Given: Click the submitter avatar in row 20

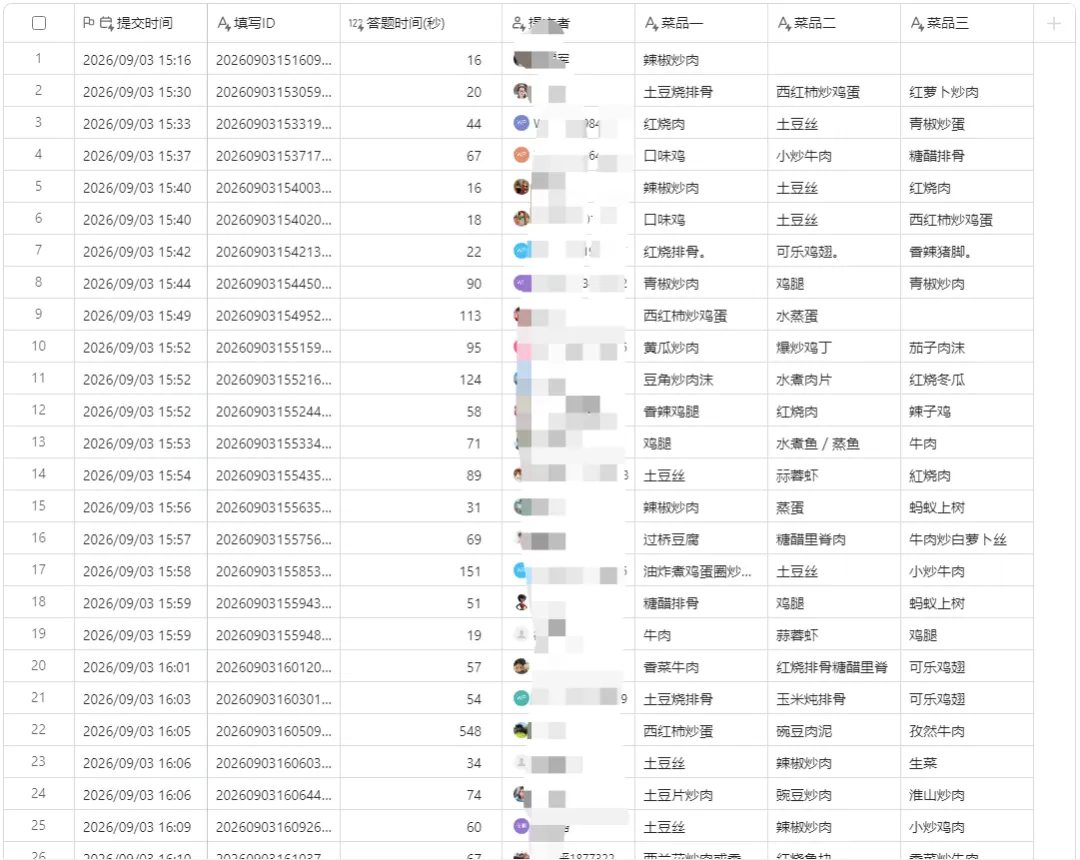Looking at the screenshot, I should click(521, 667).
